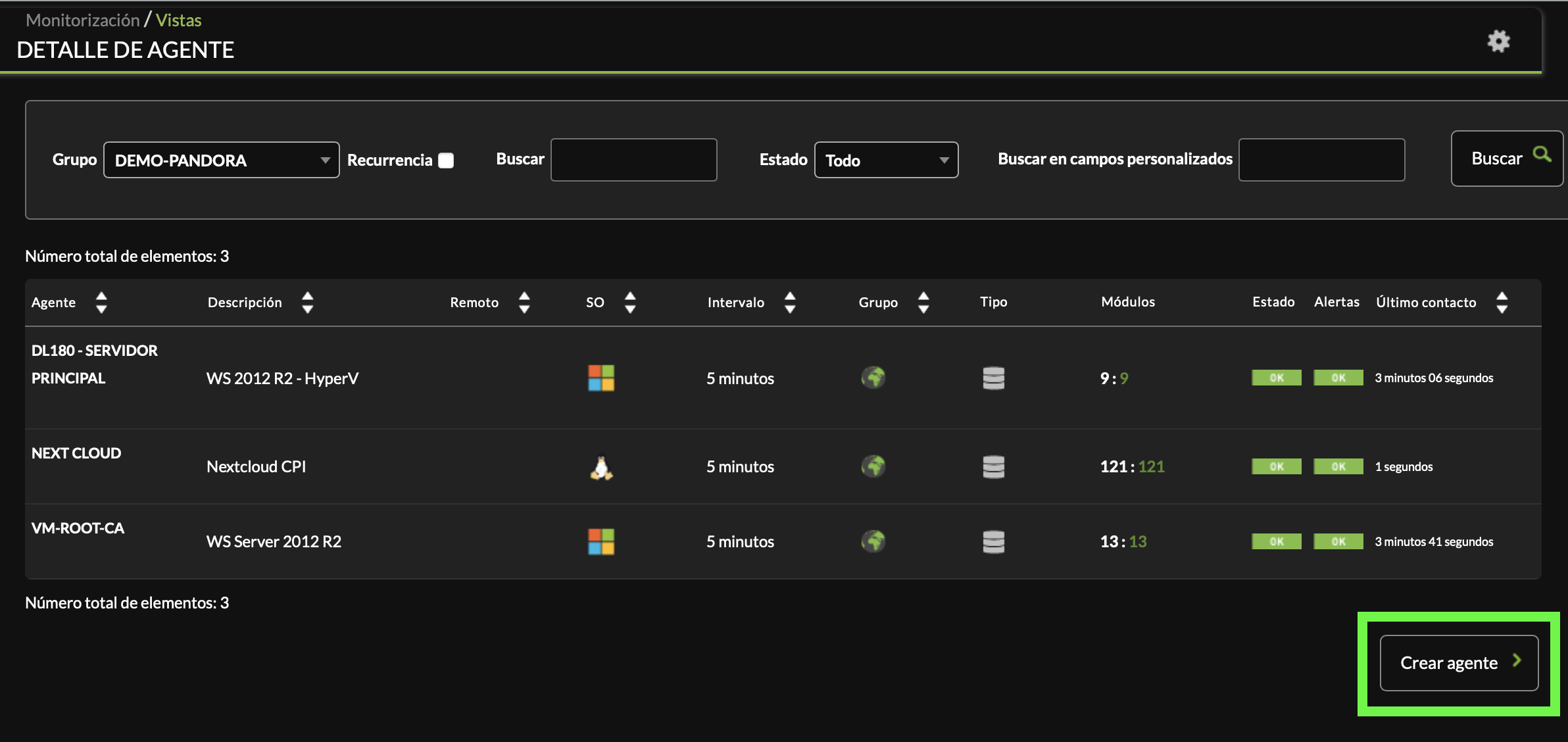Click server type icon in VM-ROOT-CA row
Screen dimensions: 1568x742
click(993, 542)
